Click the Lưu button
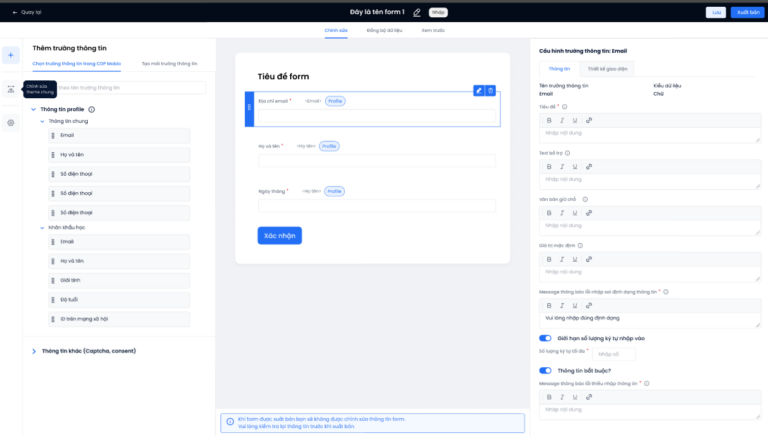768x436 pixels. click(x=715, y=12)
